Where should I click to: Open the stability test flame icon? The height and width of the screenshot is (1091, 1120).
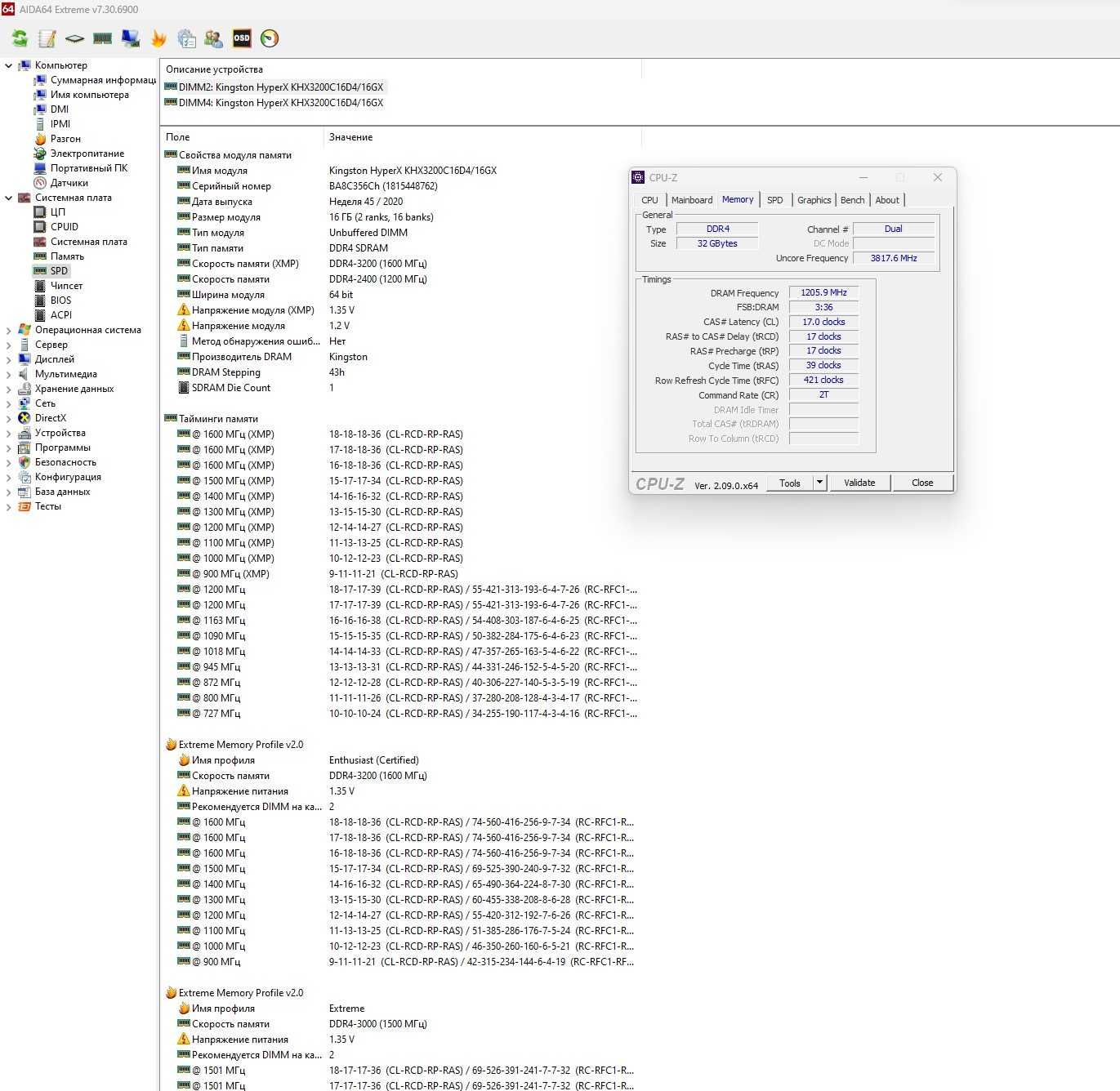pyautogui.click(x=158, y=38)
